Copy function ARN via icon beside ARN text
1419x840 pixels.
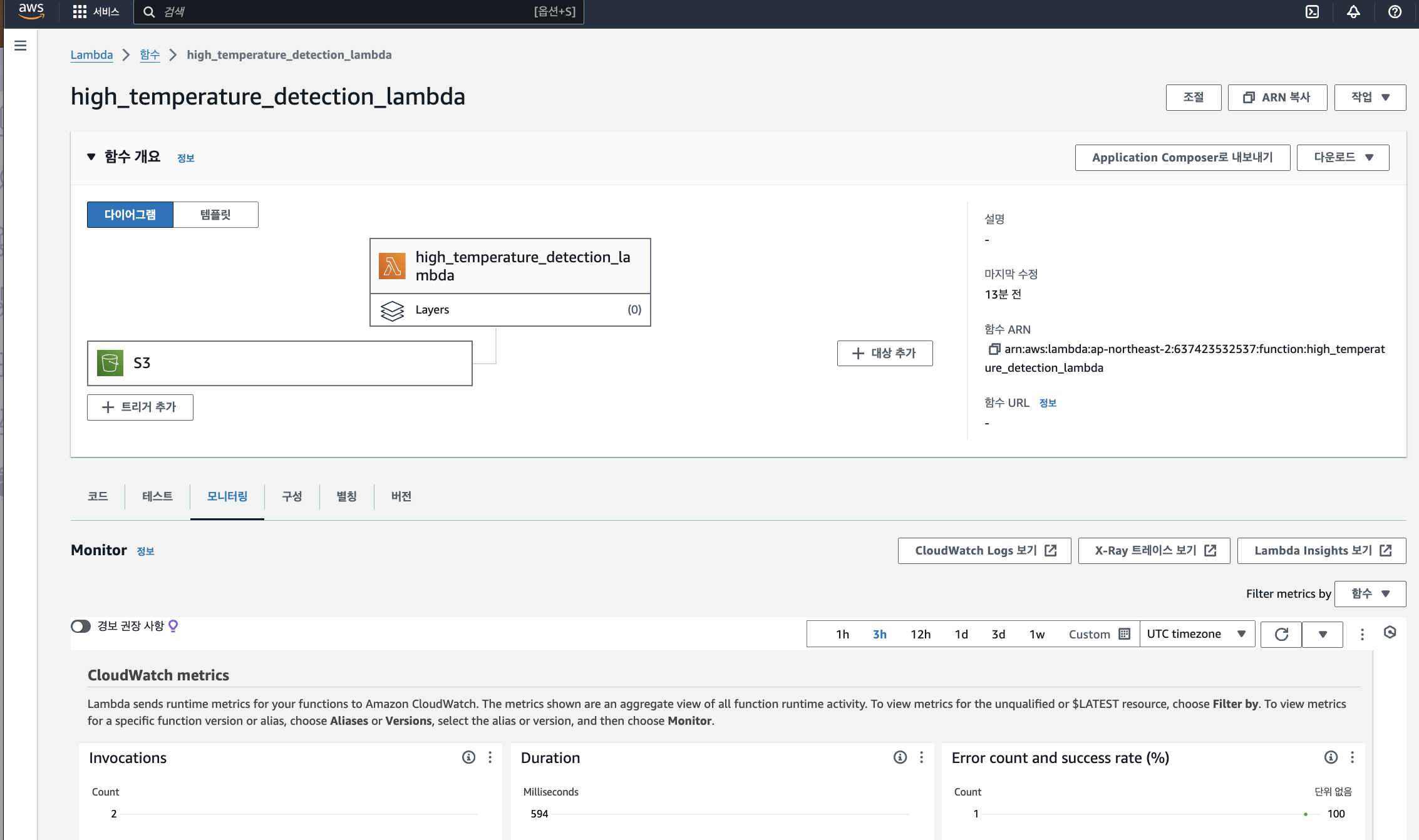(x=993, y=349)
